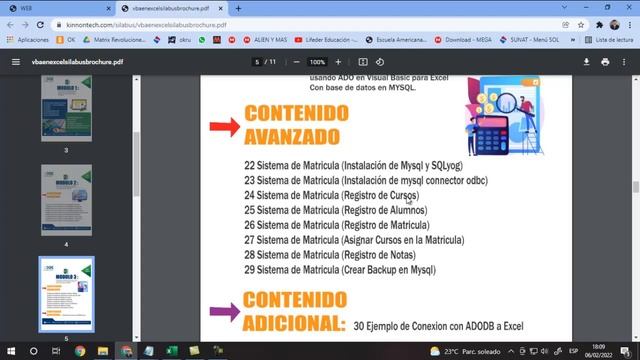
Task: Open the OK bookmark
Action: [66, 40]
